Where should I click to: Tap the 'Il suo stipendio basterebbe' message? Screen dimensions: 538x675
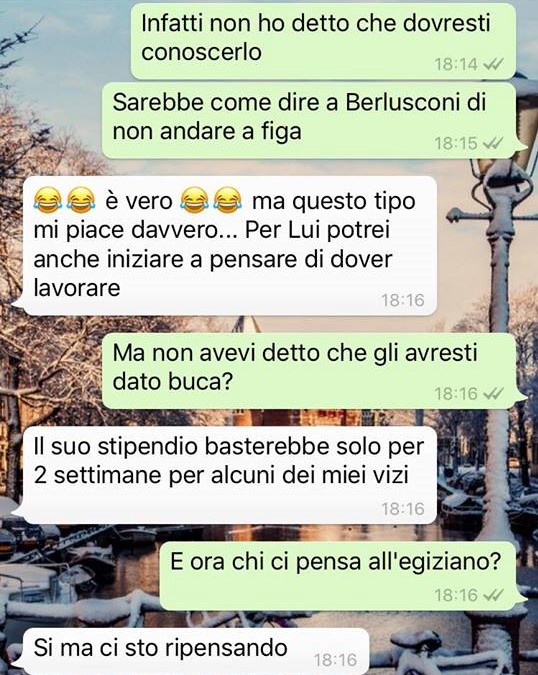[x=229, y=475]
